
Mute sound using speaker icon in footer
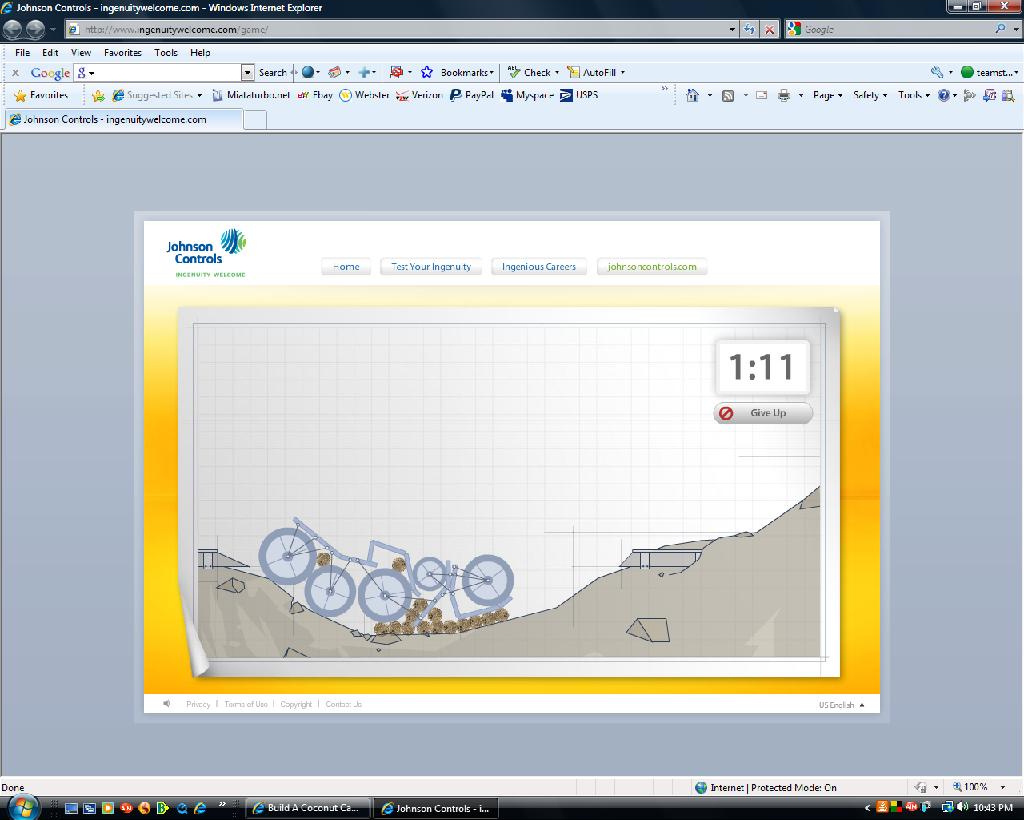coord(167,704)
